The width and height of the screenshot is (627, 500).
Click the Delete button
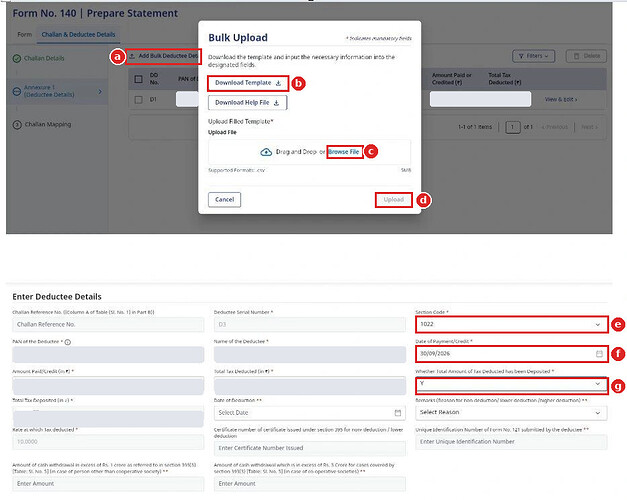(x=586, y=56)
